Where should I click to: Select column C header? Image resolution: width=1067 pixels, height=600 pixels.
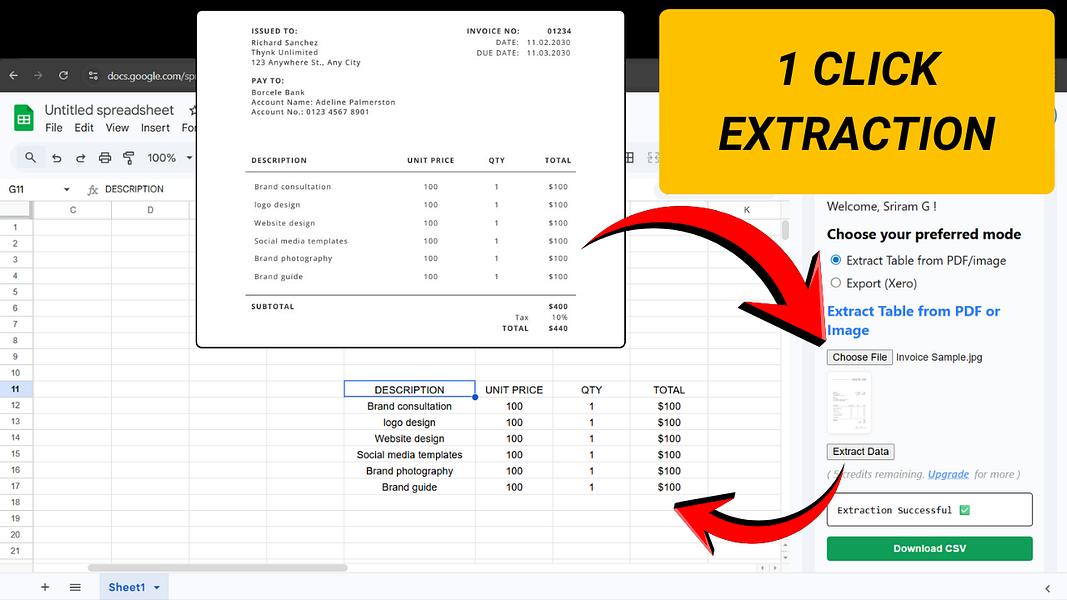(73, 210)
